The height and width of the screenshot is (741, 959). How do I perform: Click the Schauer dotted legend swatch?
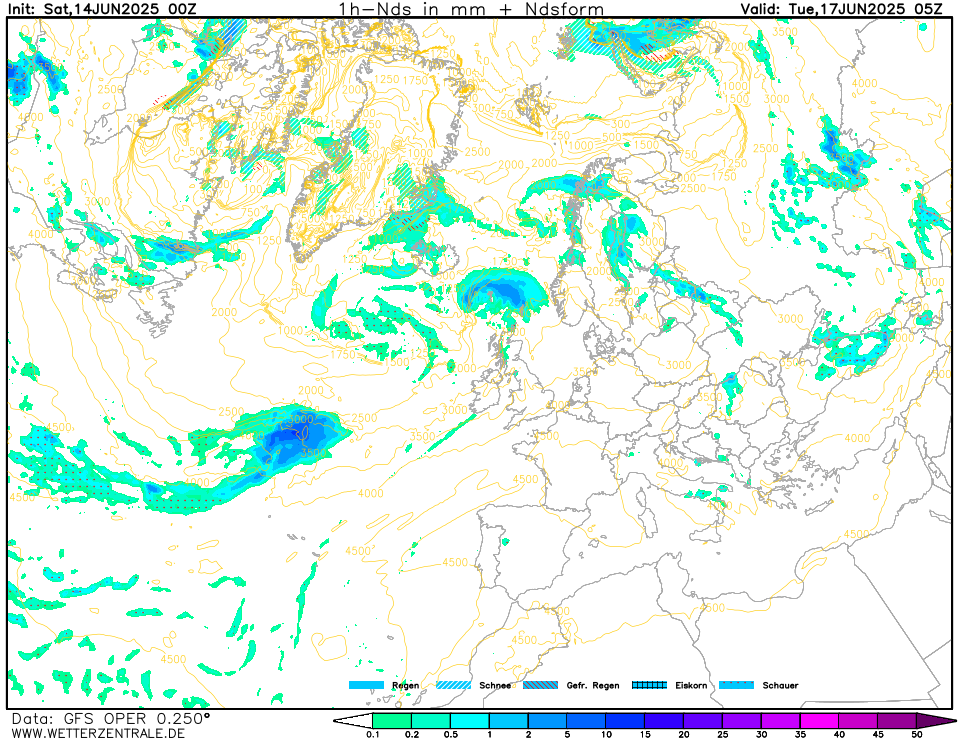tap(736, 685)
